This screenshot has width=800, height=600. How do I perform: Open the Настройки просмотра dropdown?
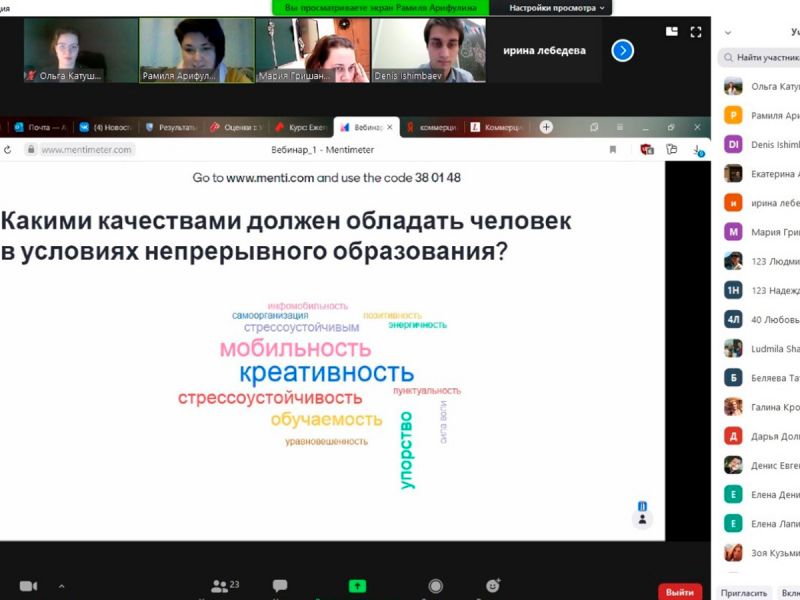(x=557, y=8)
